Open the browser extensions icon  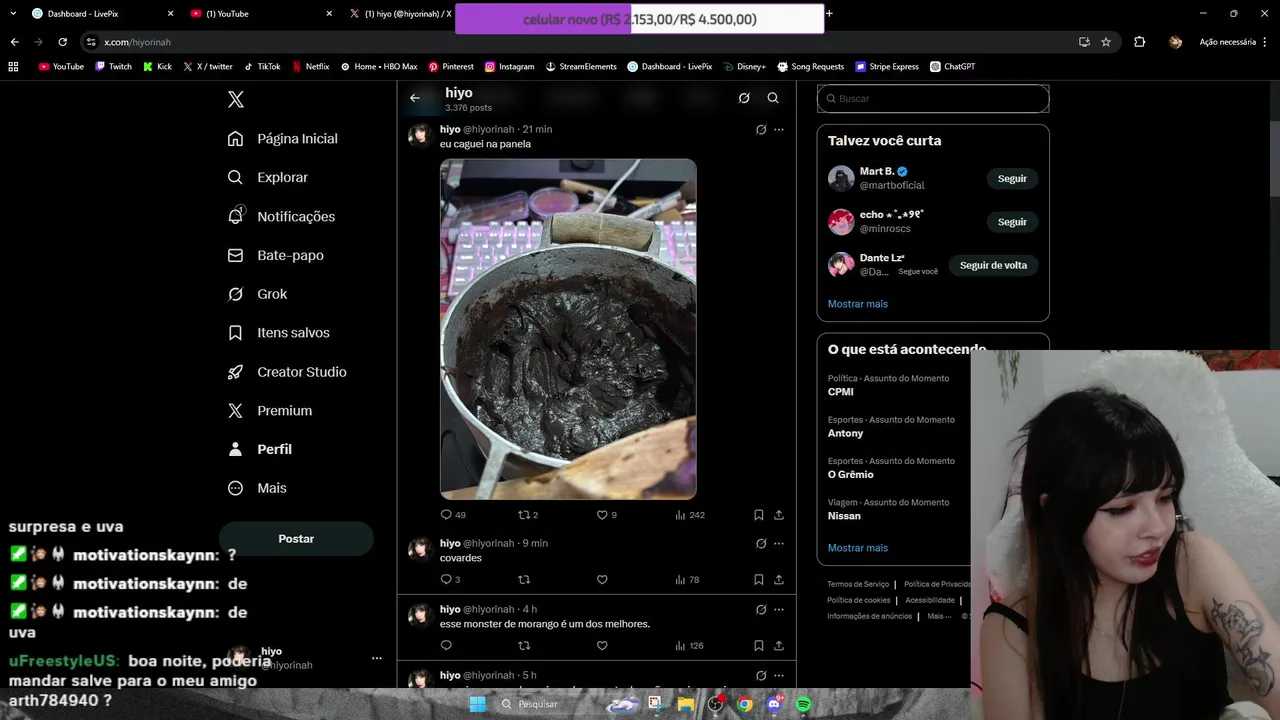(x=1140, y=42)
